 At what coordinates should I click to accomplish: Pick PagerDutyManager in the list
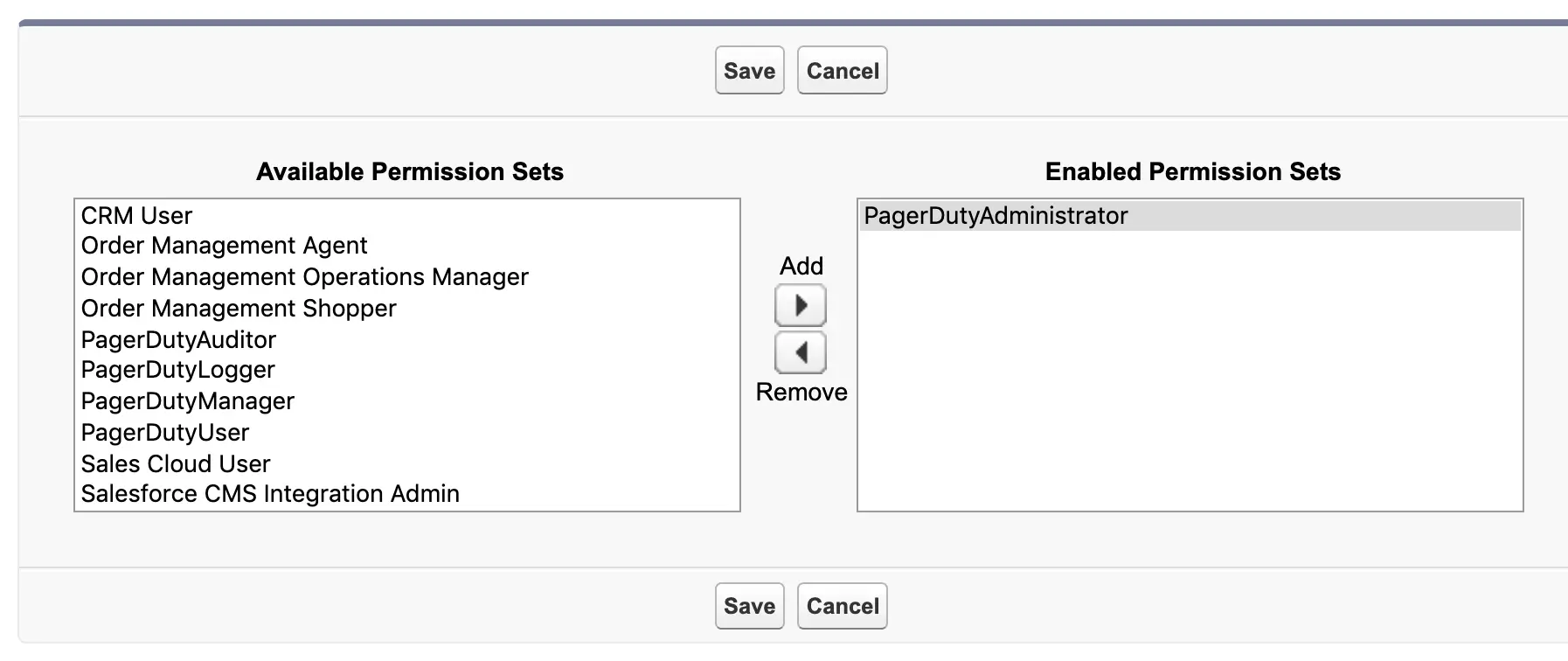coord(407,401)
